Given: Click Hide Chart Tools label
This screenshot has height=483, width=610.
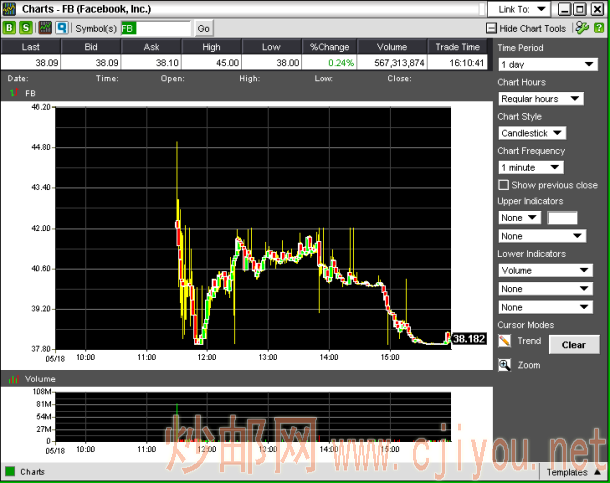Looking at the screenshot, I should pos(532,28).
